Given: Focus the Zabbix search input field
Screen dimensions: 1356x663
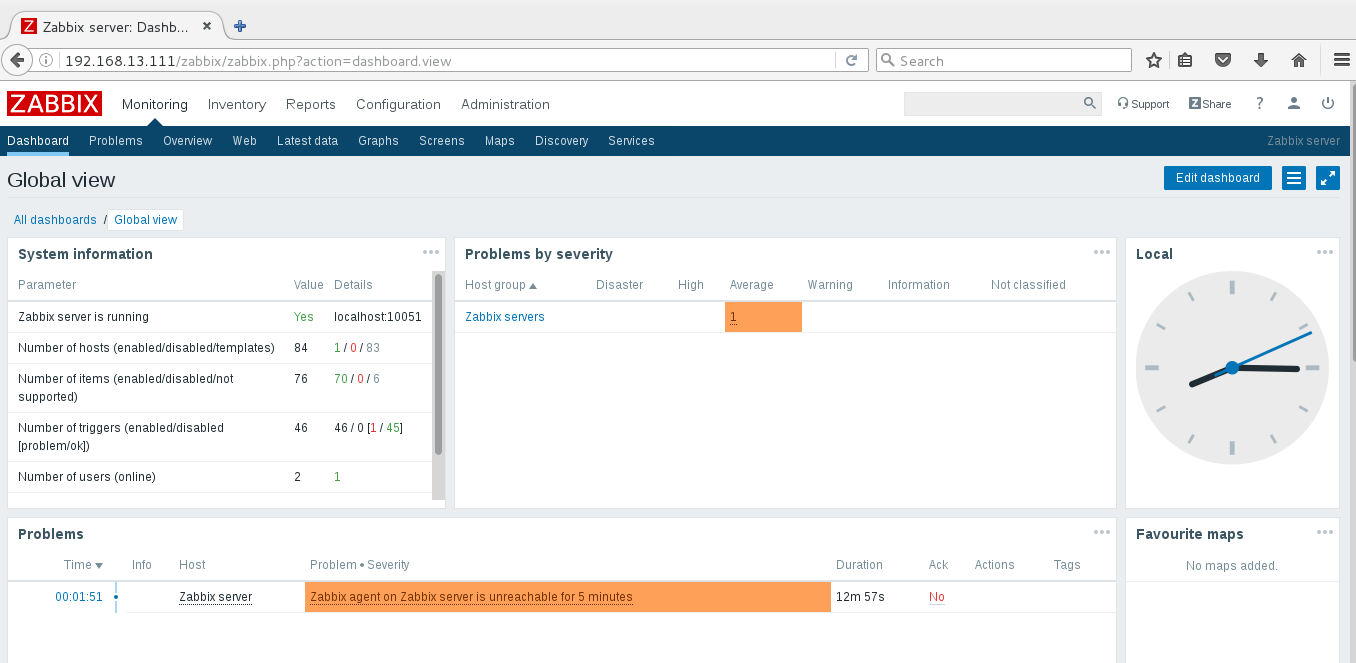Looking at the screenshot, I should (x=991, y=104).
